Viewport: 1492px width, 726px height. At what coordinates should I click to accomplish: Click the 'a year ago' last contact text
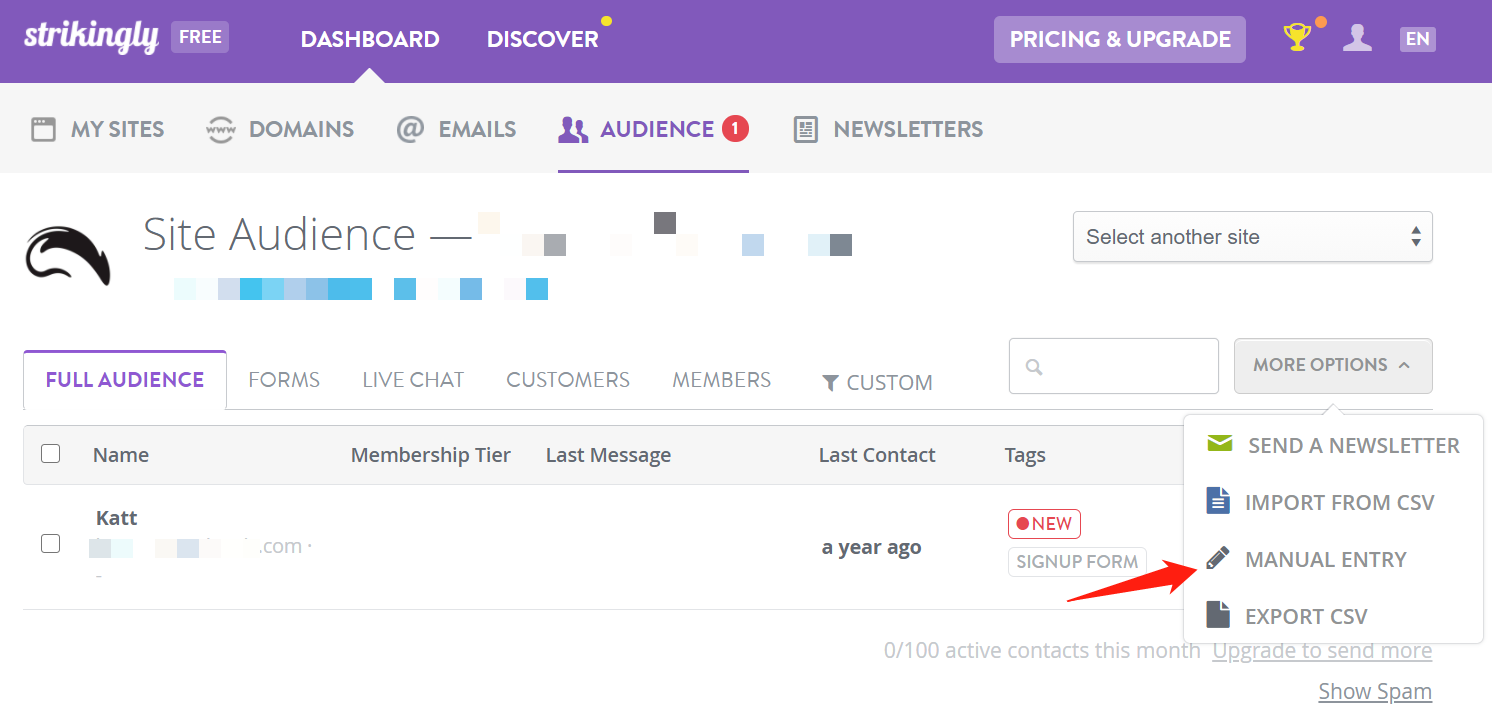tap(872, 547)
